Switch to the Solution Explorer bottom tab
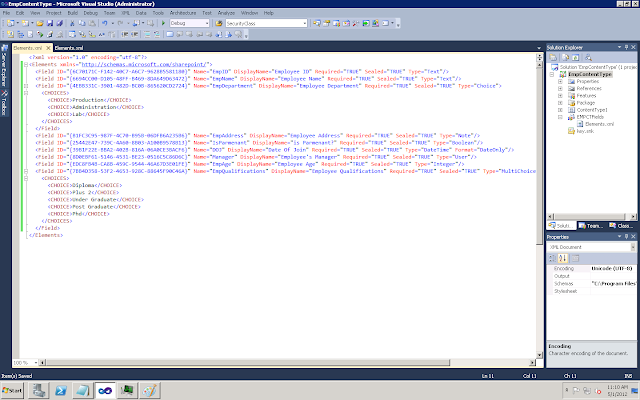The image size is (640, 400). [x=562, y=226]
